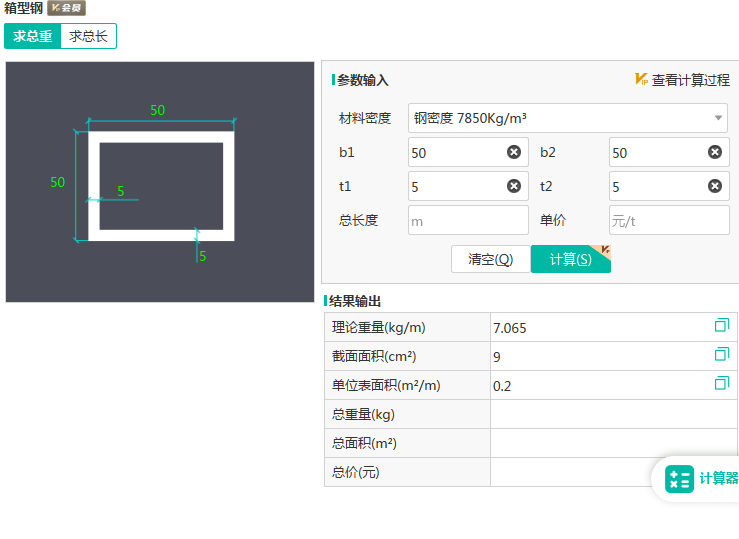
Task: Clear the t1 input value
Action: (514, 186)
